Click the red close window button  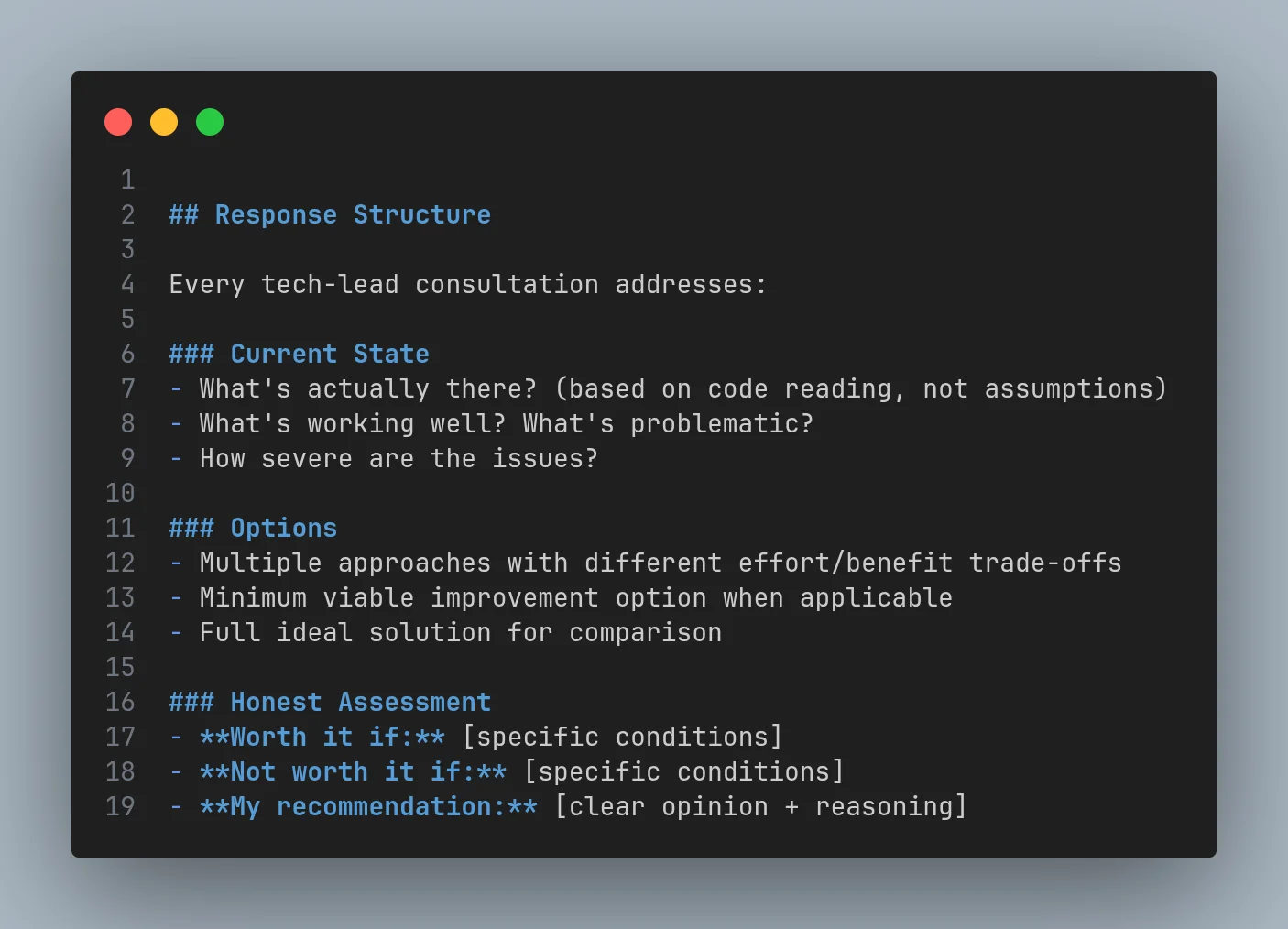click(x=118, y=122)
